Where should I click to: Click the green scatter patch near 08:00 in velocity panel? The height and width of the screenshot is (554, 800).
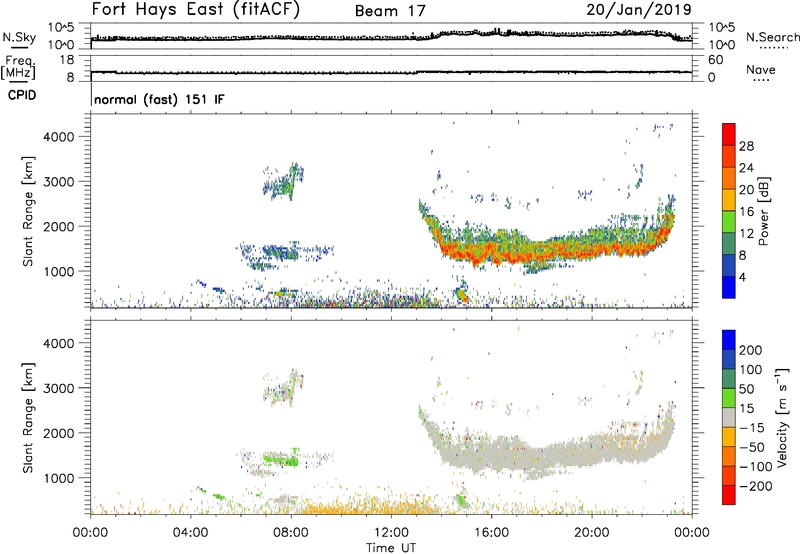click(281, 459)
